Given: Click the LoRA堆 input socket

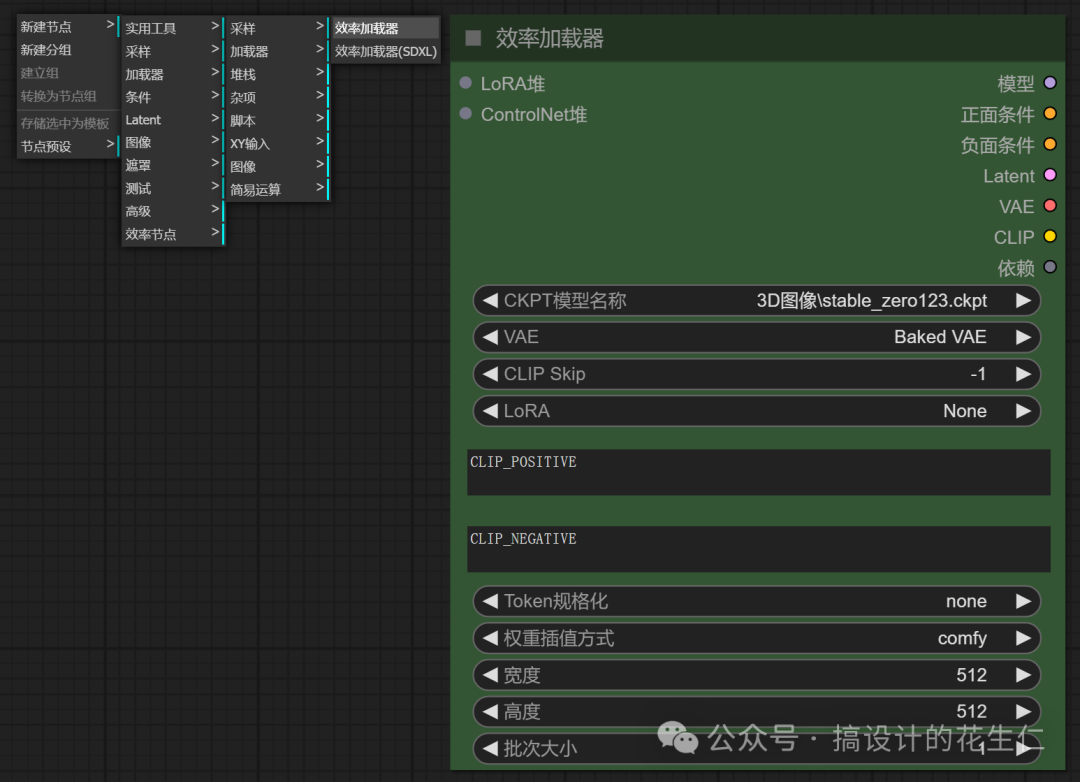Looking at the screenshot, I should click(x=466, y=83).
